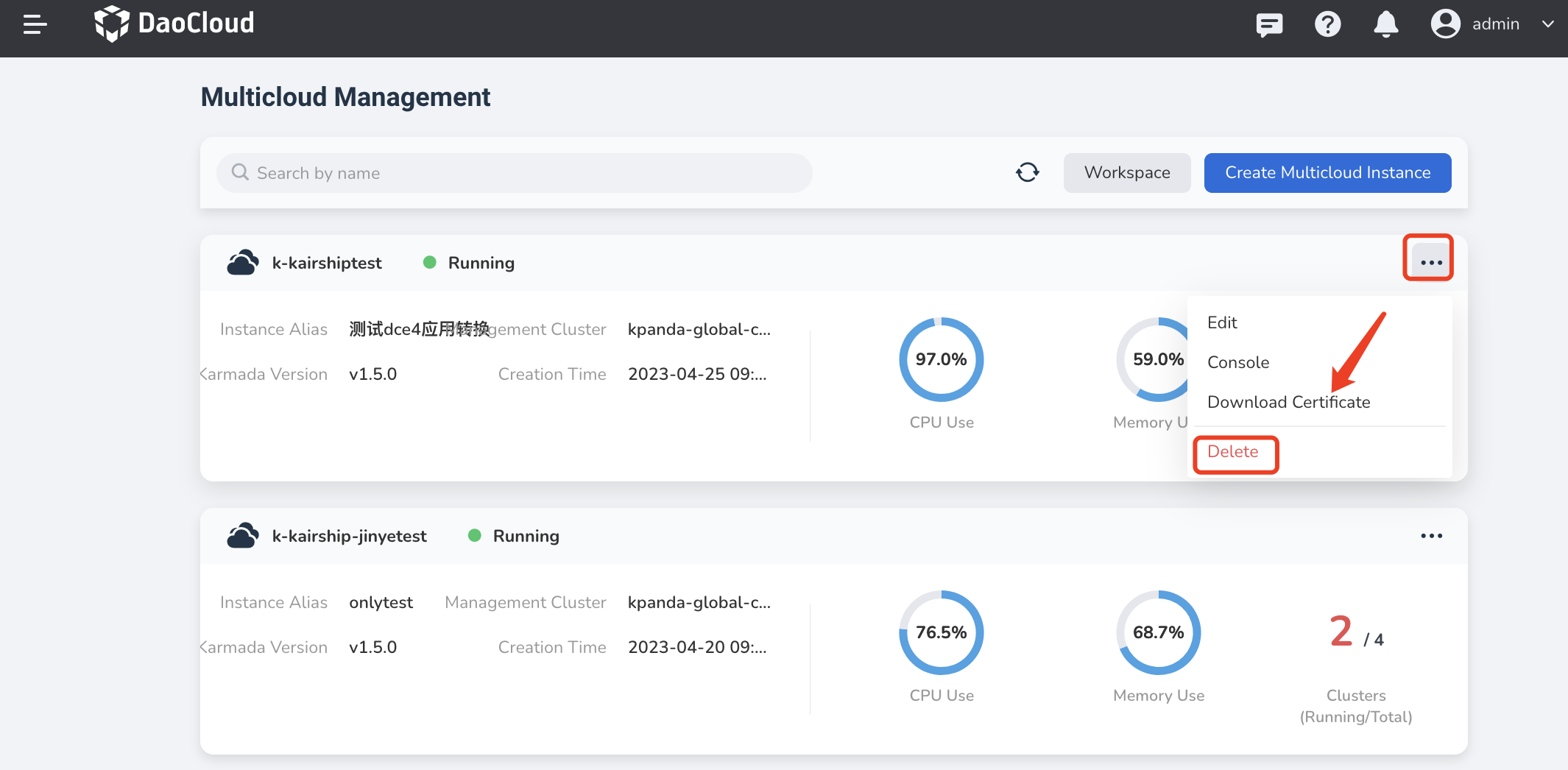This screenshot has width=1568, height=770.
Task: Select Edit from the actions menu
Action: (x=1222, y=322)
